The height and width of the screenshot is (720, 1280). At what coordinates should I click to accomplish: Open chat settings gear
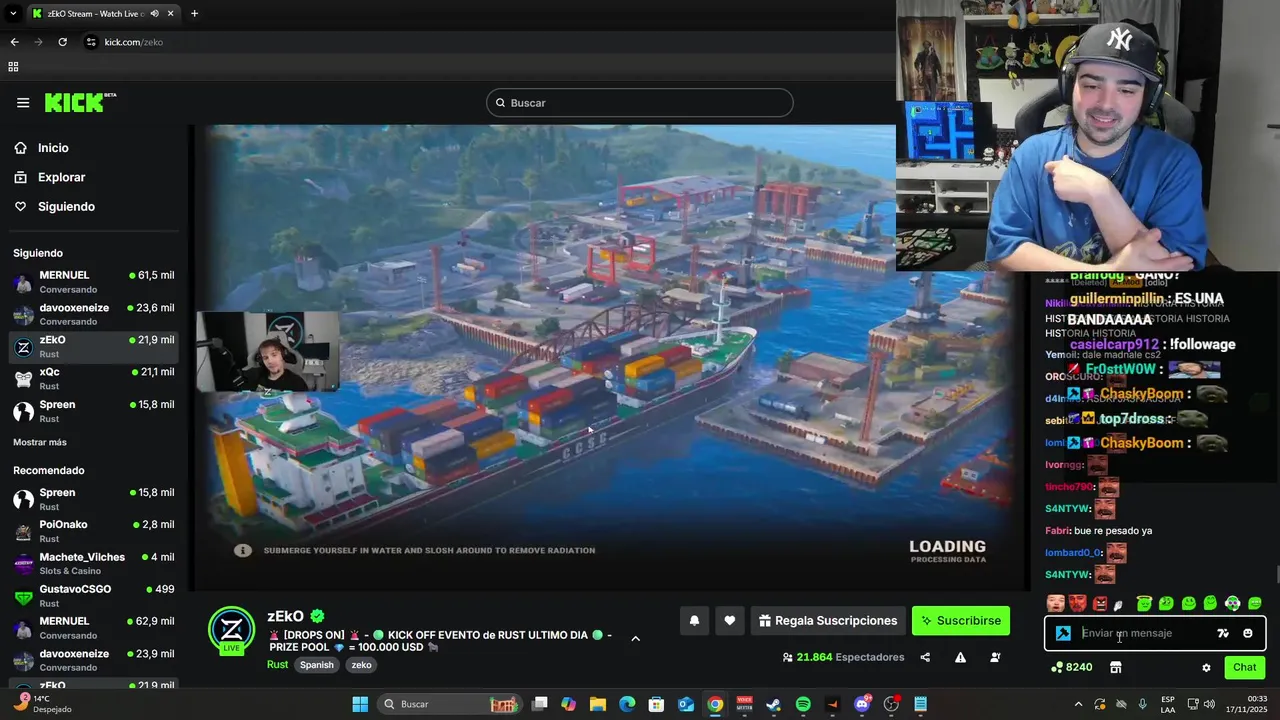pos(1206,668)
